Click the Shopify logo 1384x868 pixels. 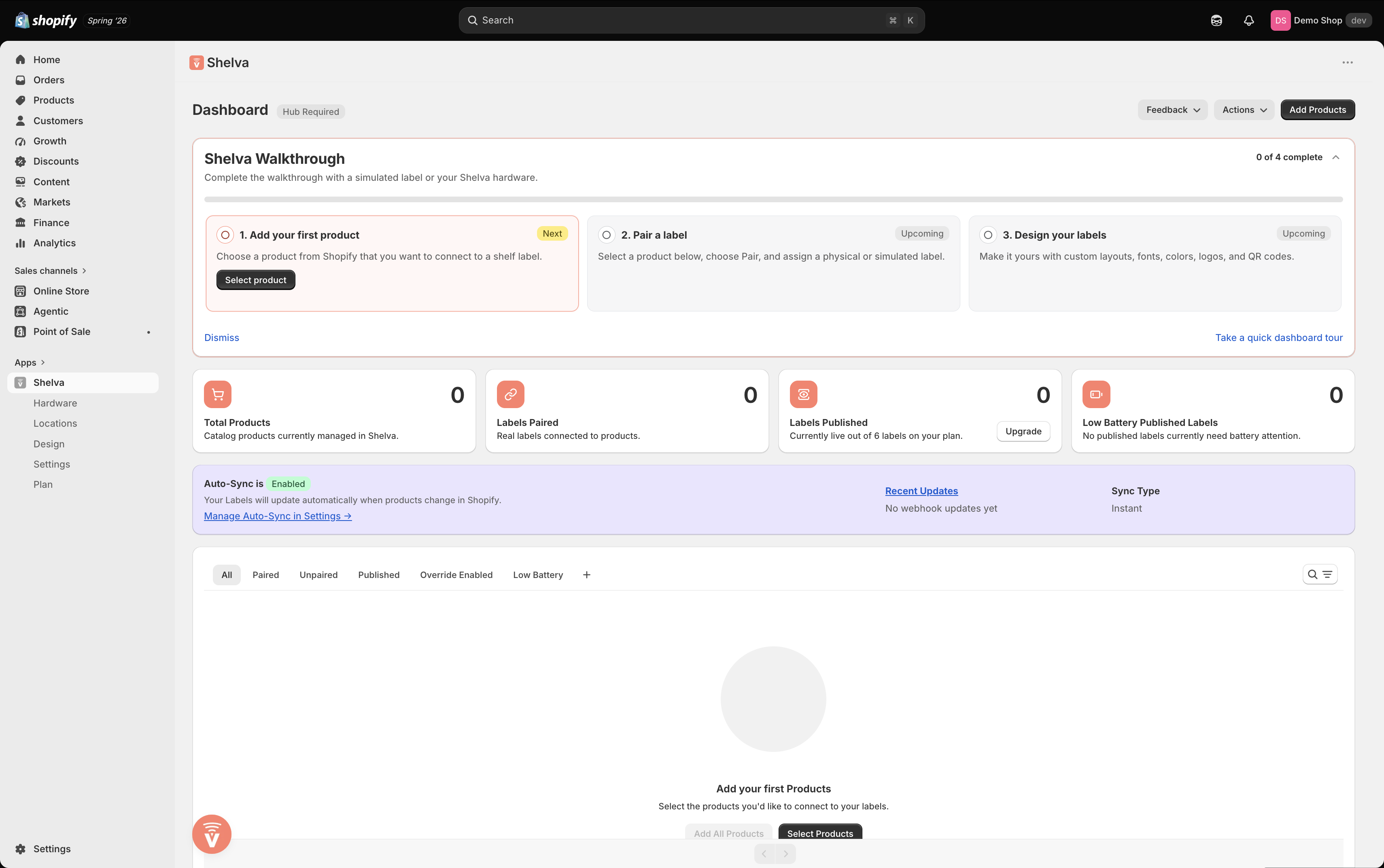(x=45, y=20)
